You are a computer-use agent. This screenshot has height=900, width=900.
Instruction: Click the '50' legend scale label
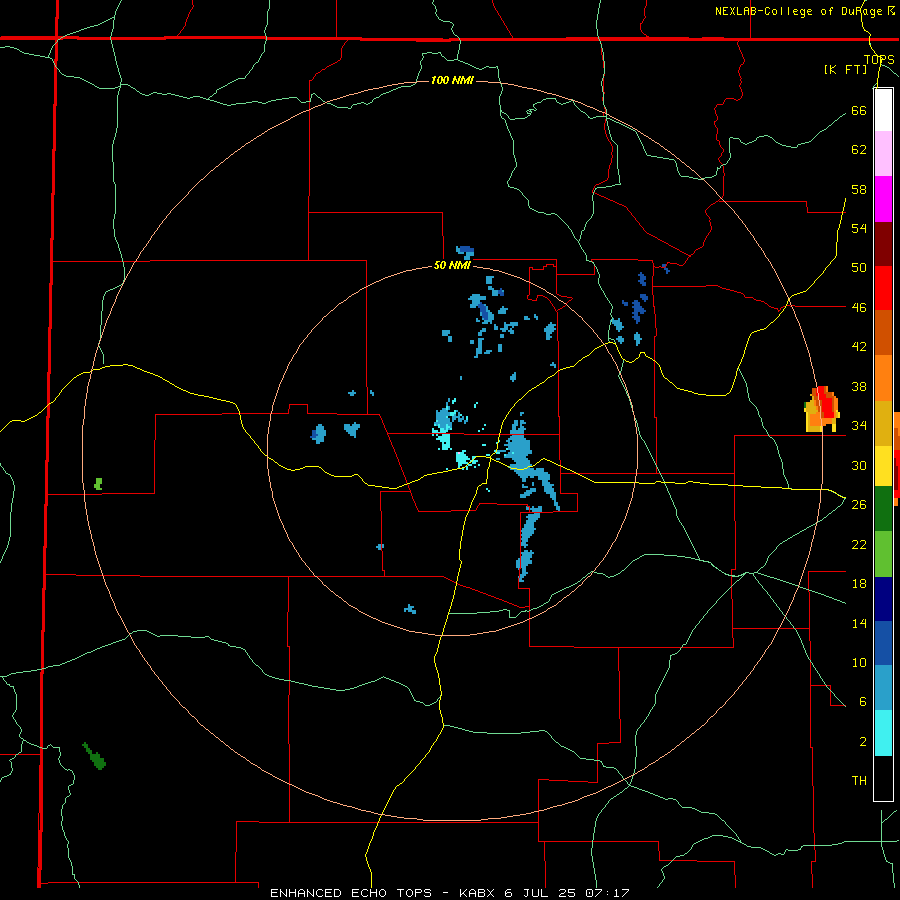[859, 267]
